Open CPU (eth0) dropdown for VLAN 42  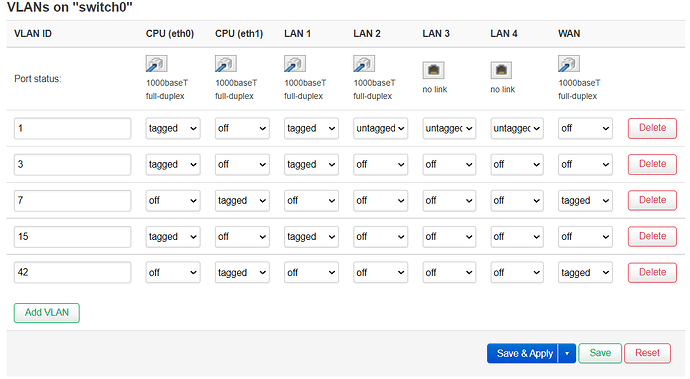pos(173,272)
